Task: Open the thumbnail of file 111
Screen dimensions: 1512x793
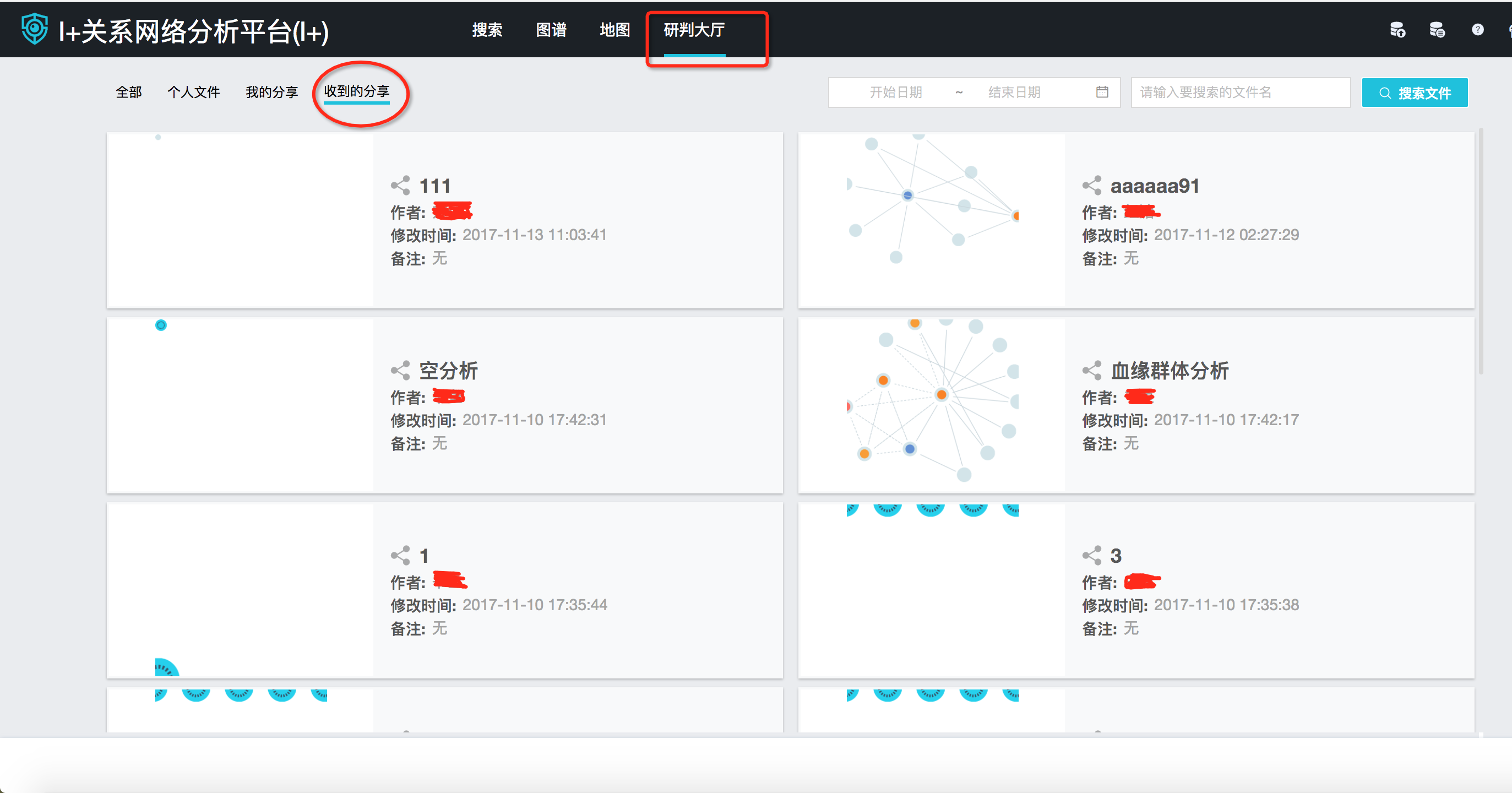Action: [x=241, y=220]
